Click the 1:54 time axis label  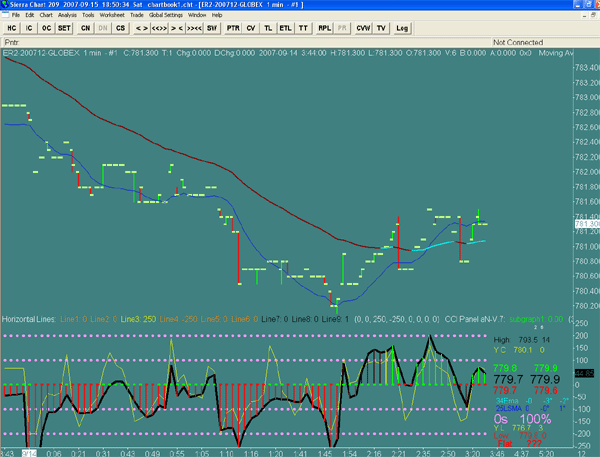(x=350, y=453)
